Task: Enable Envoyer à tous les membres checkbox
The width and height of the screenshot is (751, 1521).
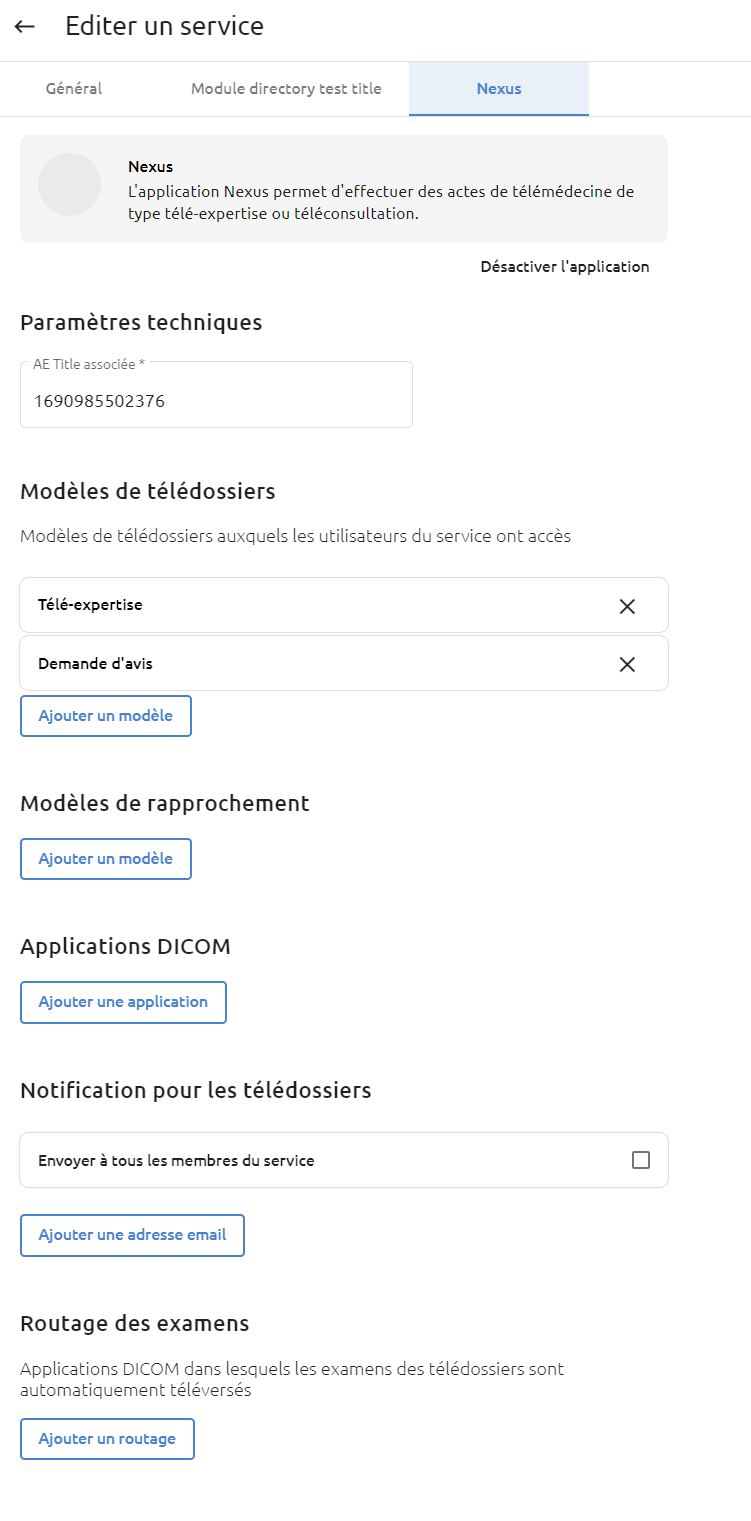Action: [641, 1160]
